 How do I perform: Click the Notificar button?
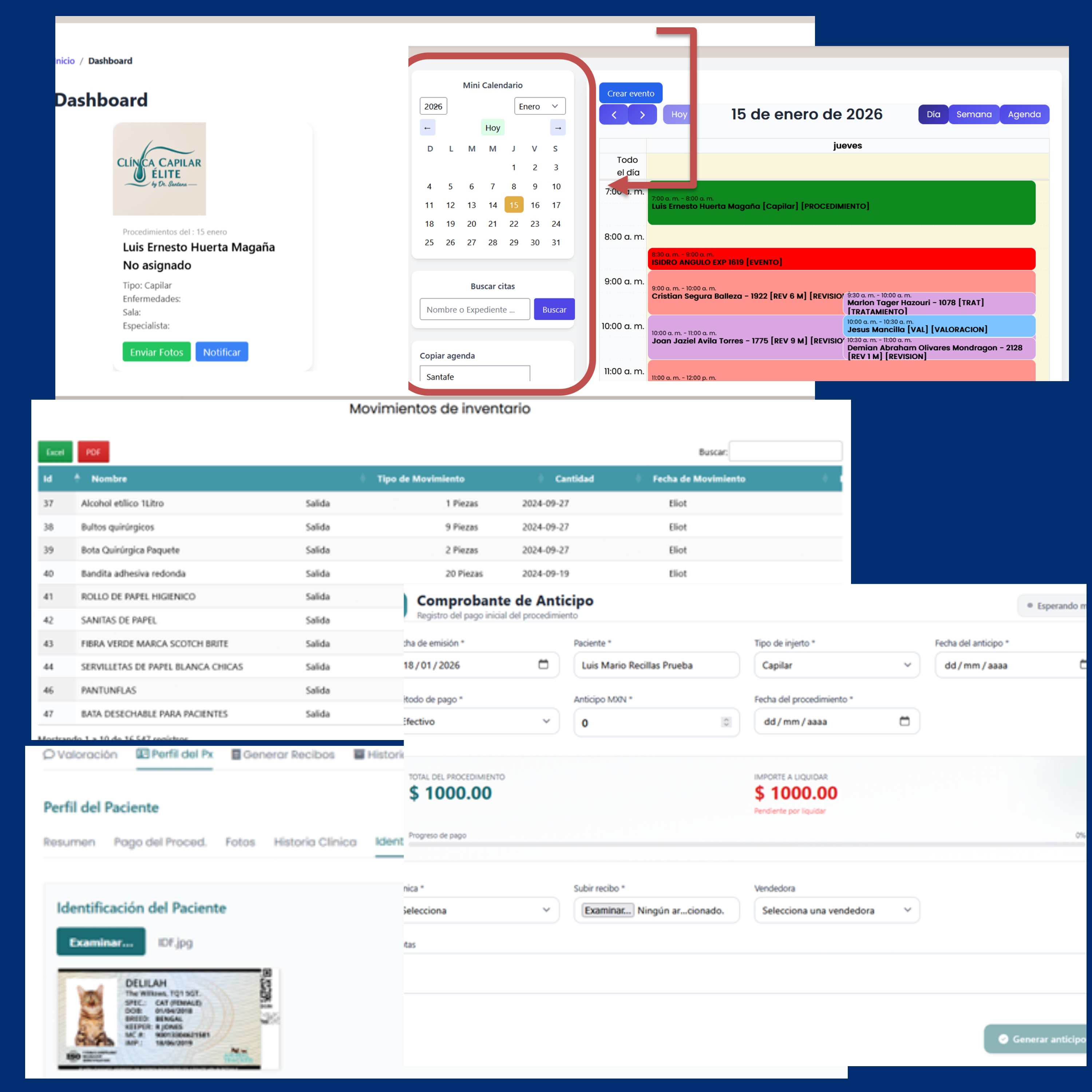(222, 352)
